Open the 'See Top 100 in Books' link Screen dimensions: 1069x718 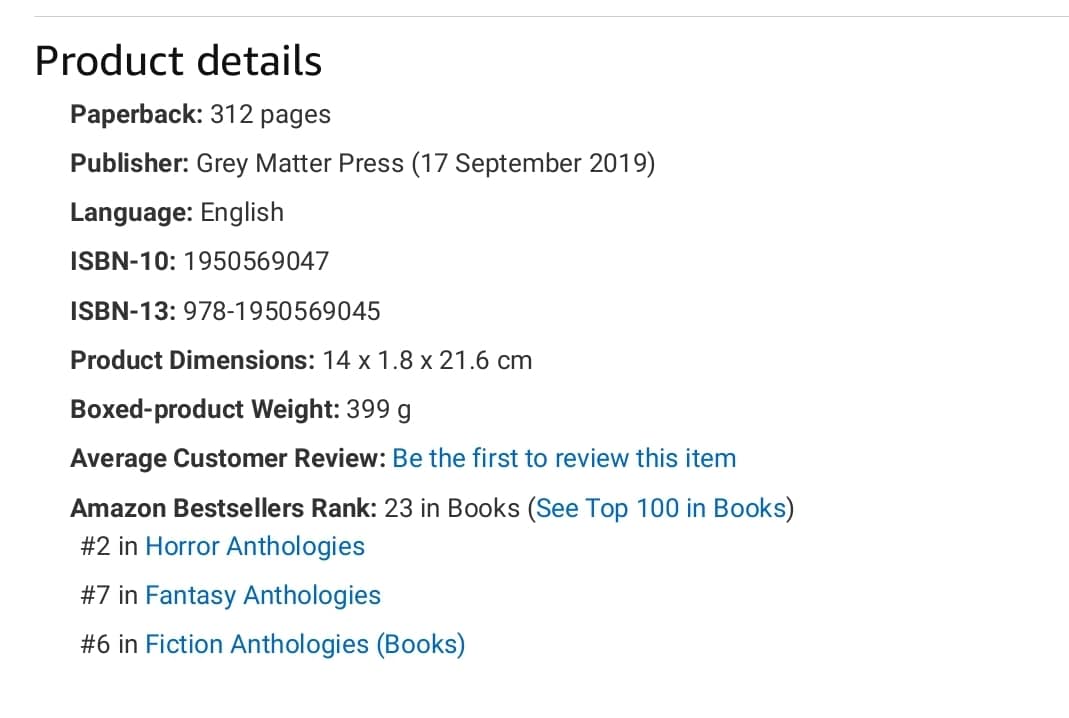tap(661, 509)
